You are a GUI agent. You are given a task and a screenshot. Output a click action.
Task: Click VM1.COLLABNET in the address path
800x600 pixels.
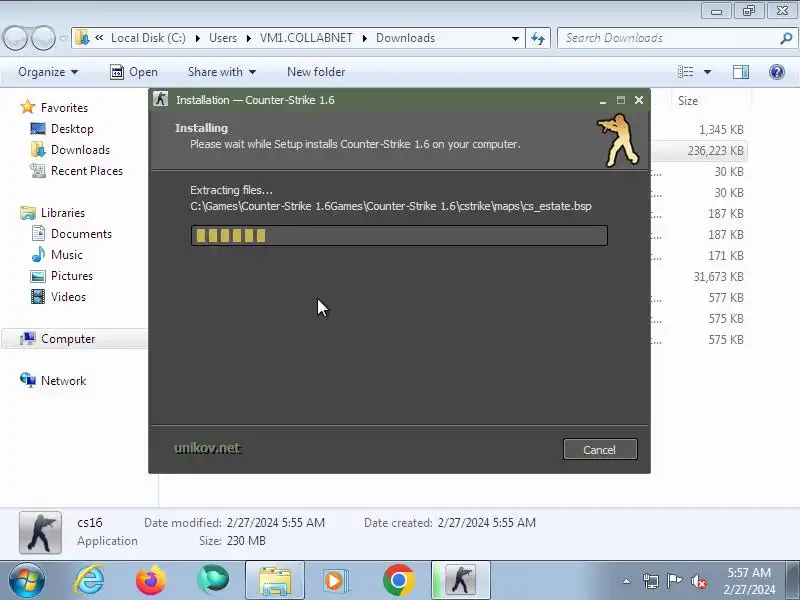(x=306, y=38)
